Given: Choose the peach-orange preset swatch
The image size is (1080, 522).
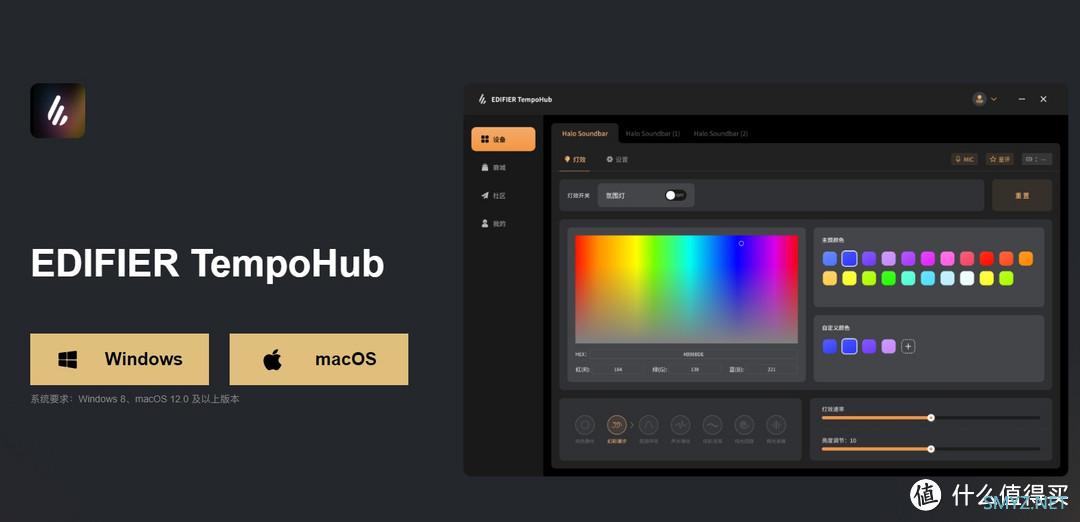Looking at the screenshot, I should [x=830, y=278].
